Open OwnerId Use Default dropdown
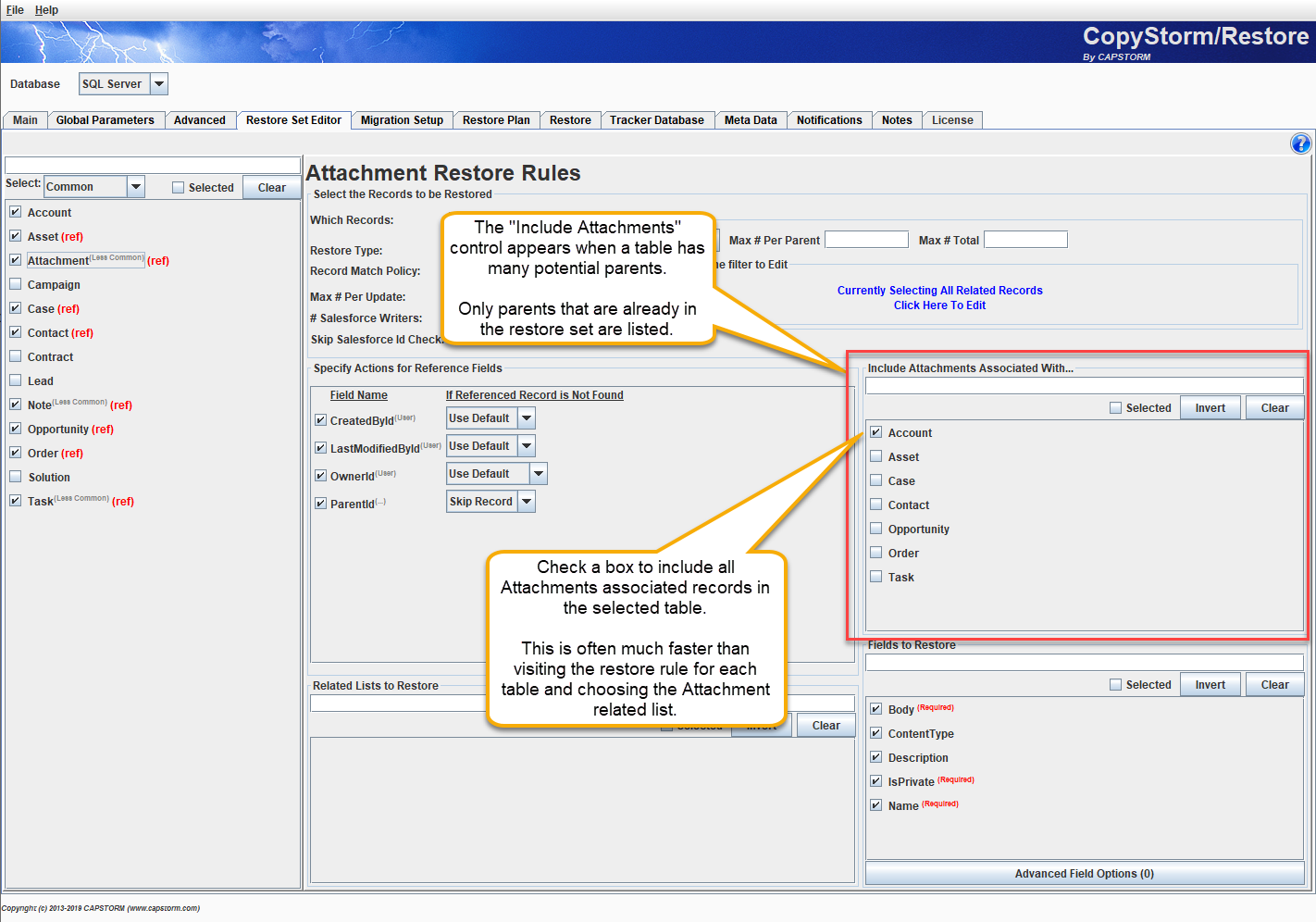This screenshot has width=1316, height=922. [x=539, y=474]
